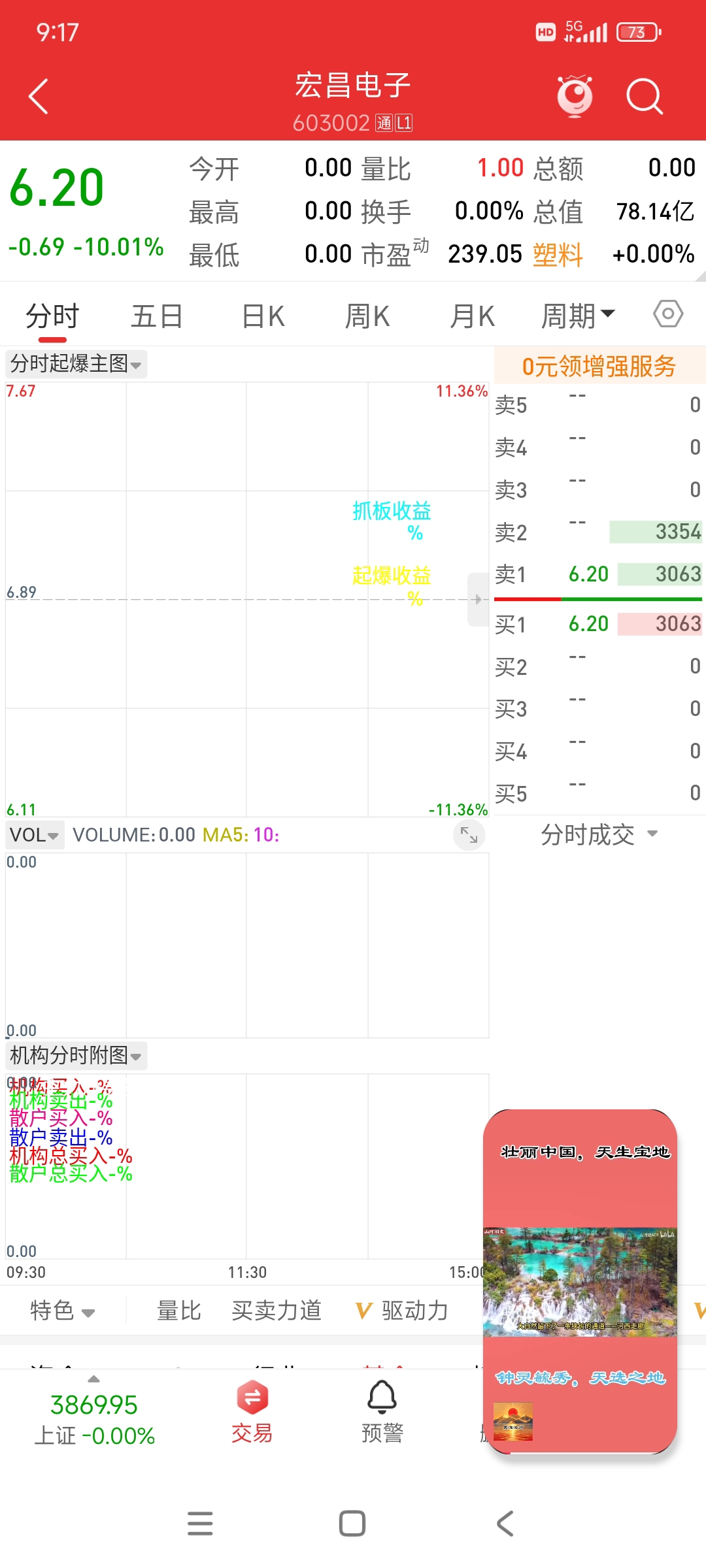Open the VOL indicator dropdown
Screen dimensions: 706x1568
(x=35, y=835)
